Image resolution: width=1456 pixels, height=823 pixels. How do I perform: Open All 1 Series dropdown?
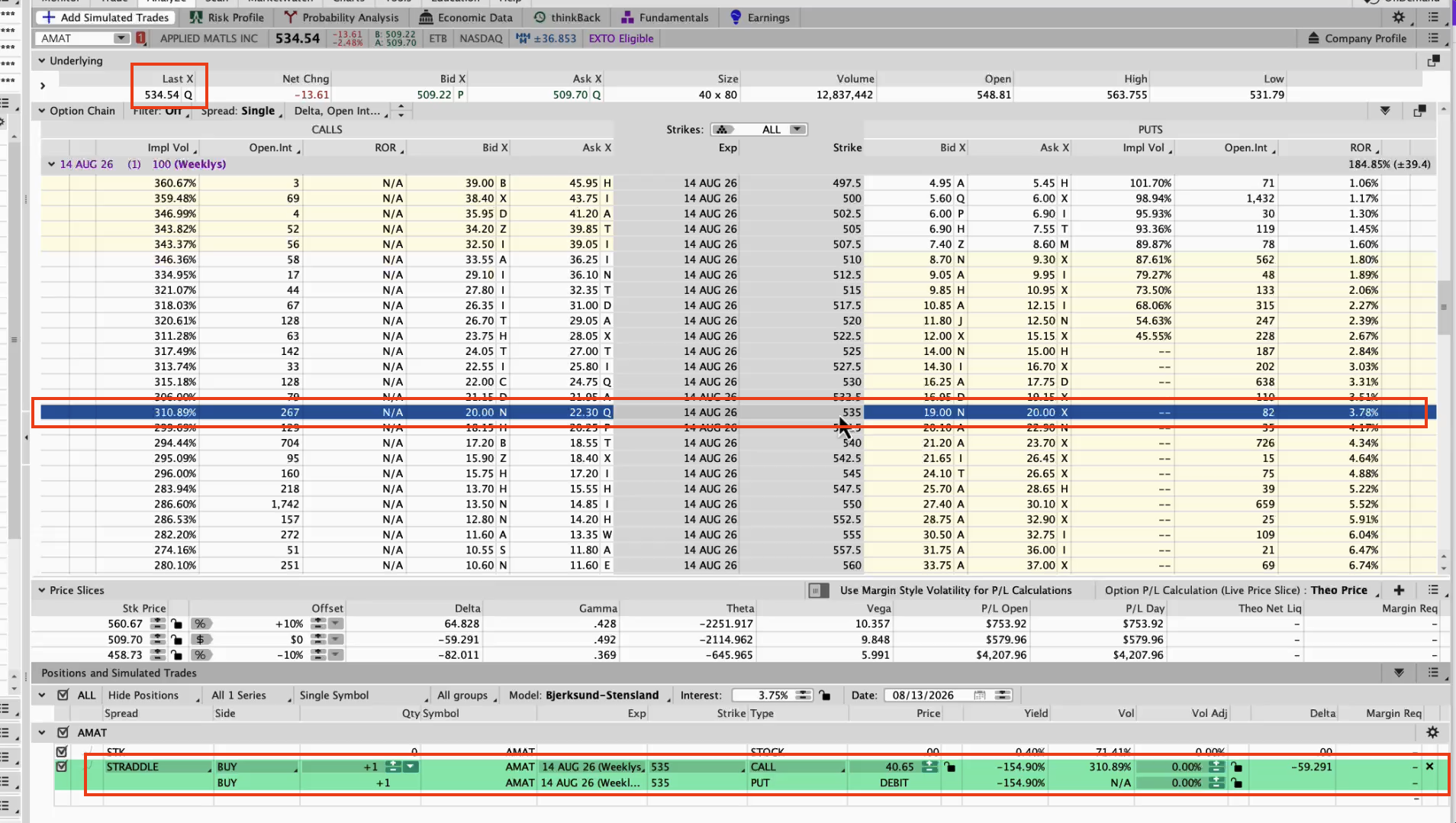(250, 695)
